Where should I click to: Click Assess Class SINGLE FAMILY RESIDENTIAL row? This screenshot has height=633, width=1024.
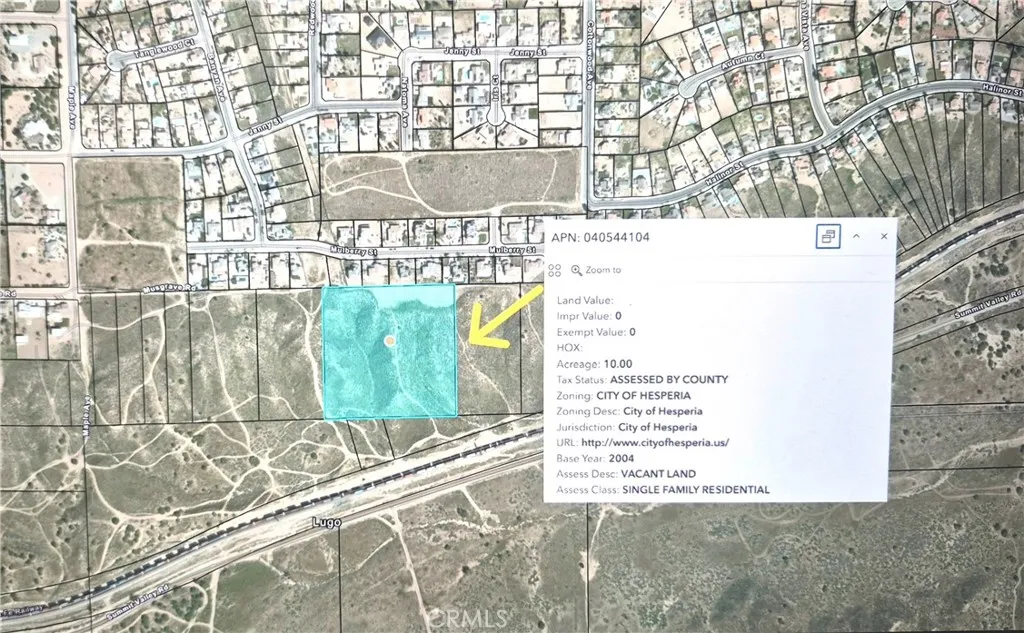663,489
